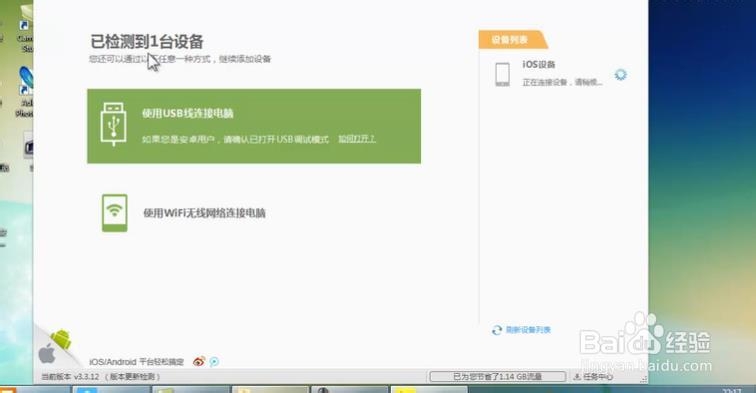Click 正在连接设备 status text

562,82
